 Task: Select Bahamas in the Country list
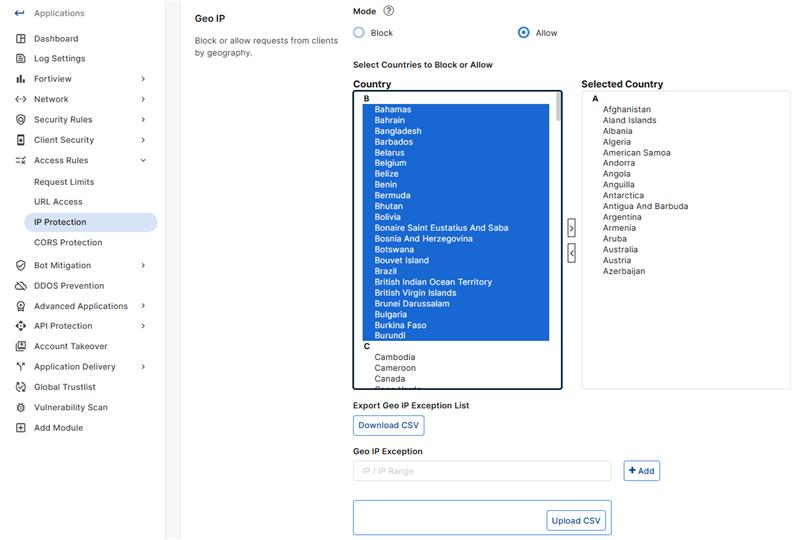tap(393, 109)
